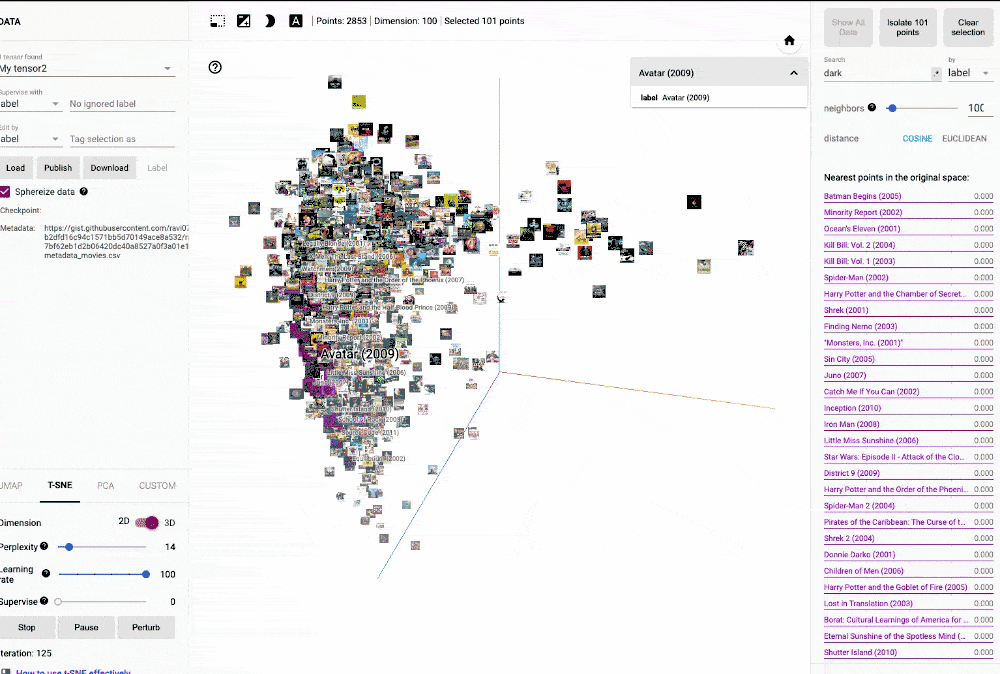The width and height of the screenshot is (1000, 674).
Task: Open the search by label dropdown
Action: [969, 73]
